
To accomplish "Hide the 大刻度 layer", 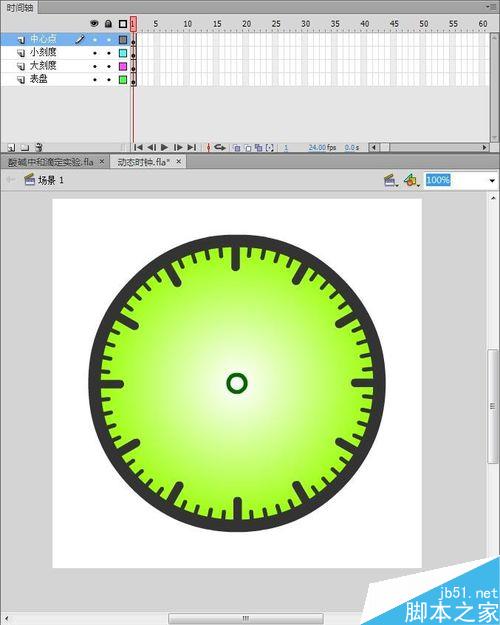I will tap(94, 66).
